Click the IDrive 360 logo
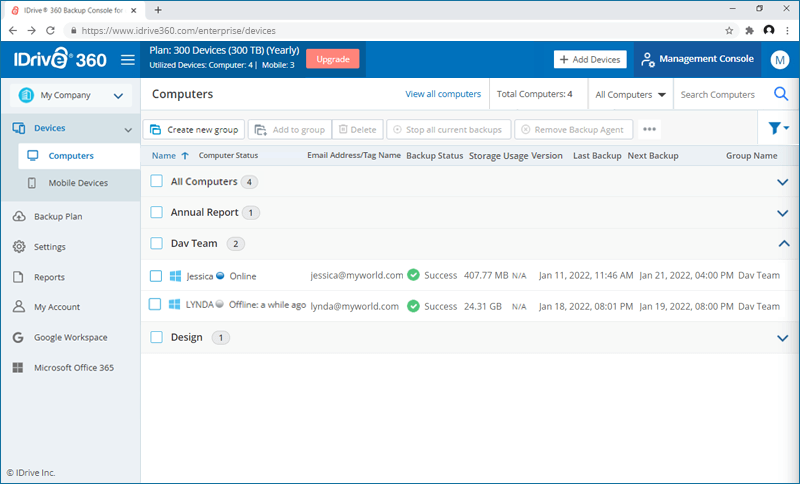800x484 pixels. 60,59
